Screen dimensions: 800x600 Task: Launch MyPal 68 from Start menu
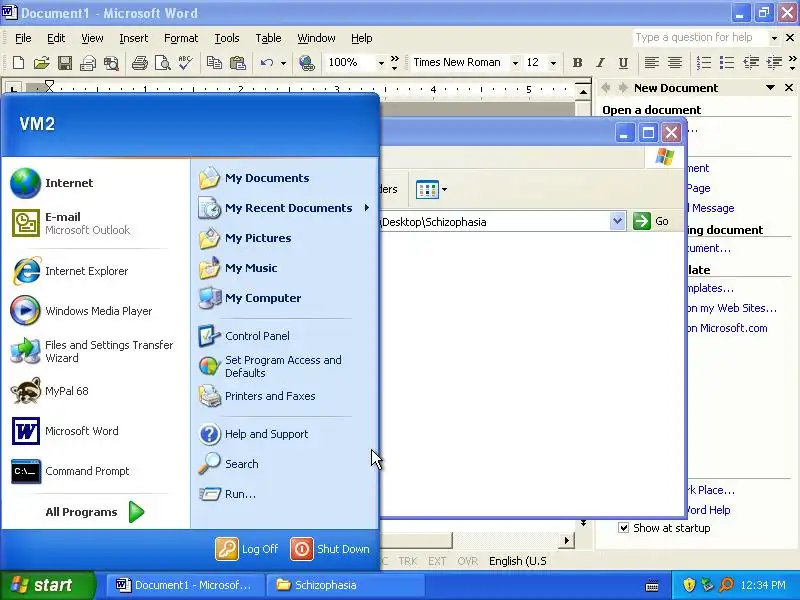(x=96, y=391)
